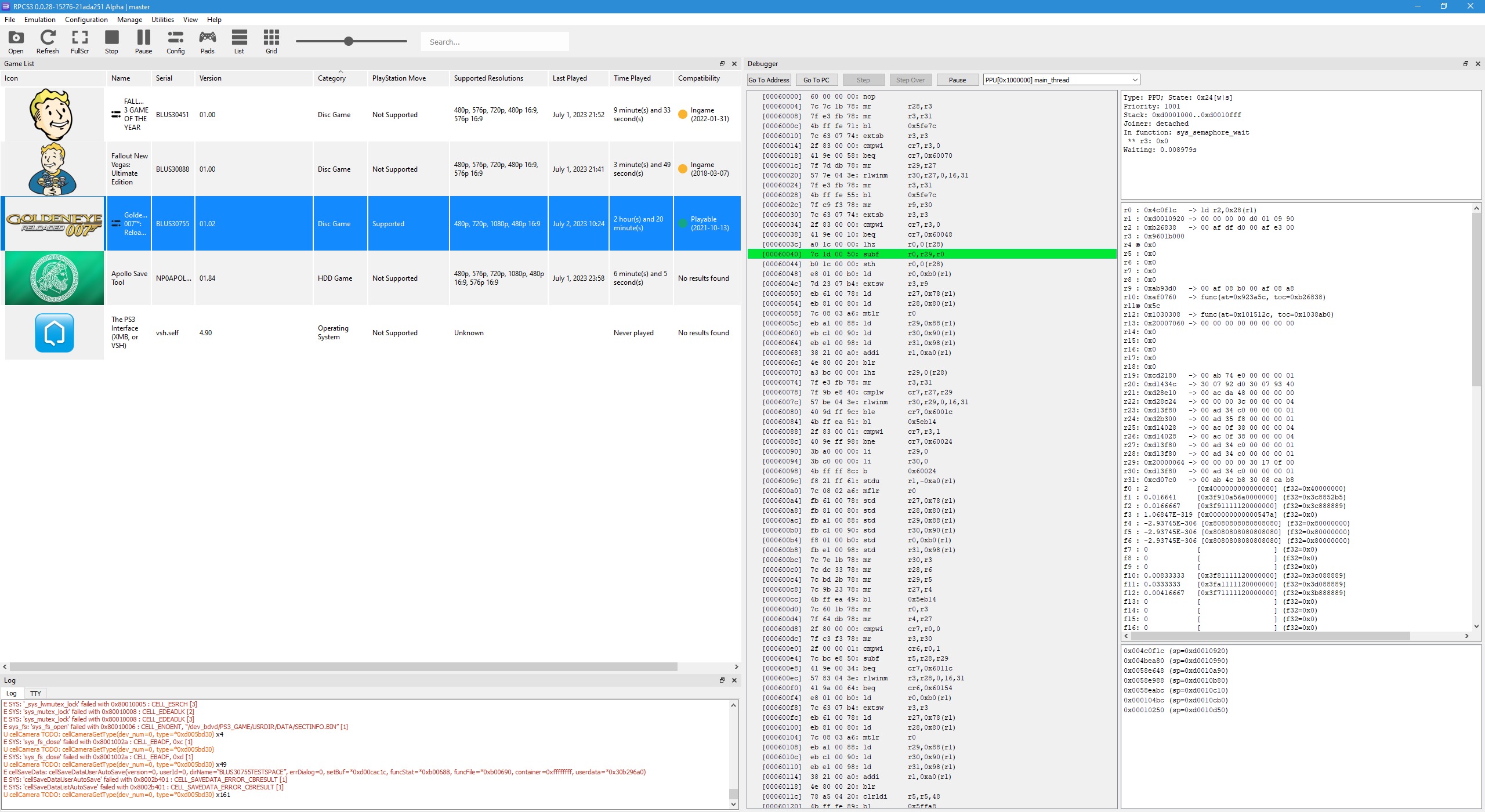Click orange Ingame status dot for Fallout 3
This screenshot has width=1485, height=812.
point(683,114)
